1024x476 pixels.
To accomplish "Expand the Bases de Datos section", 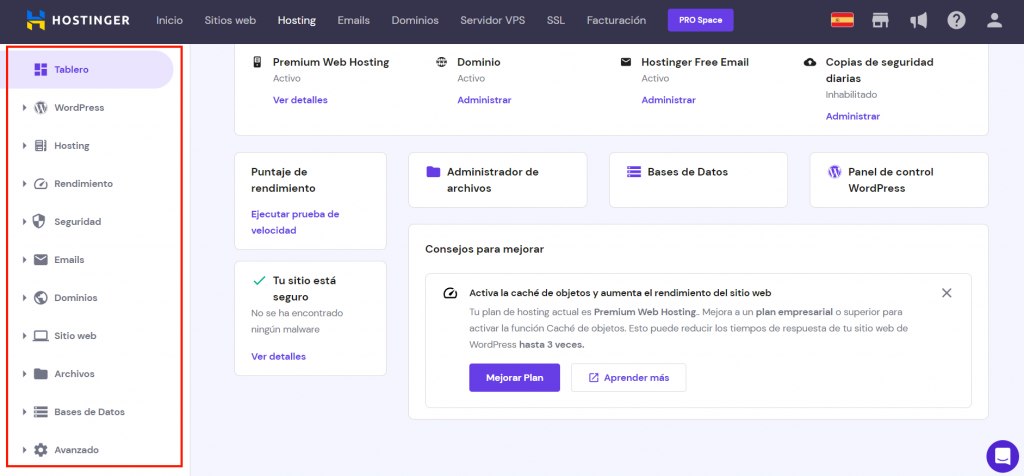I will [88, 412].
